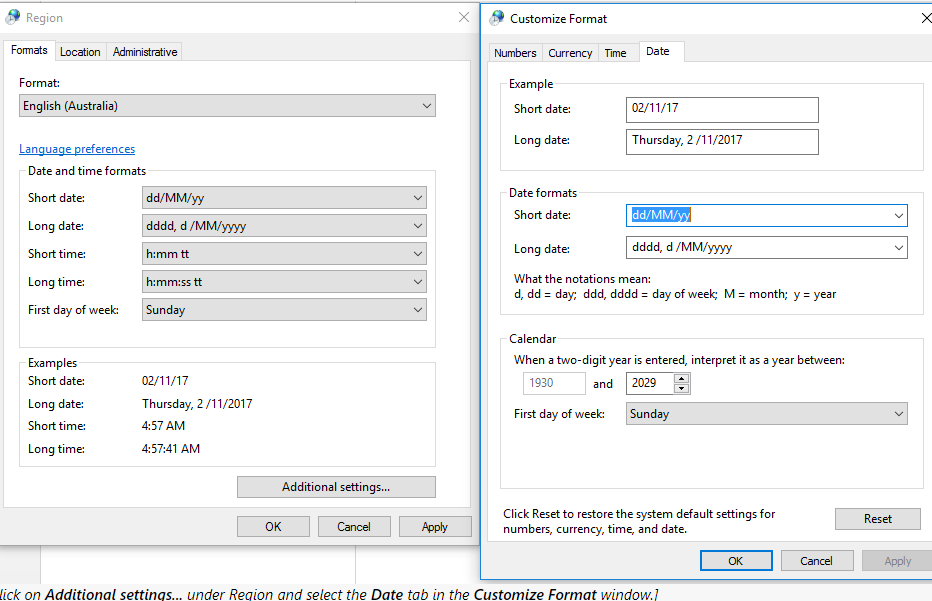Open the Short time h:mm tt dropdown
The height and width of the screenshot is (601, 932).
[x=284, y=254]
